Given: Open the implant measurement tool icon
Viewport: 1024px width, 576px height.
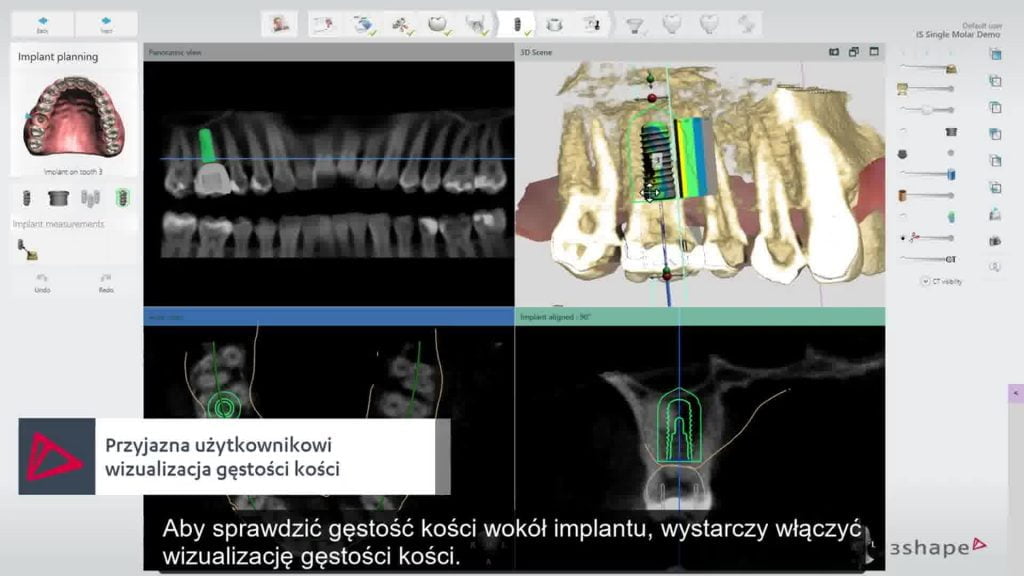Looking at the screenshot, I should [24, 247].
